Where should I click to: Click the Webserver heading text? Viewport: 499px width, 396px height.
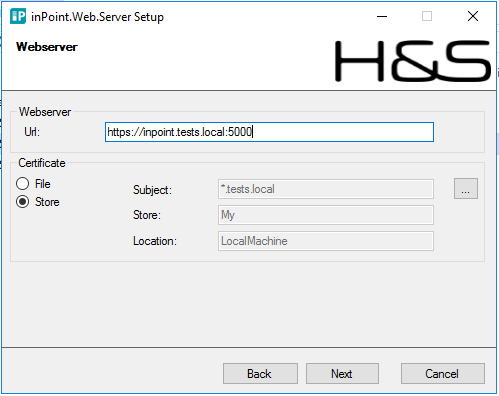point(47,47)
